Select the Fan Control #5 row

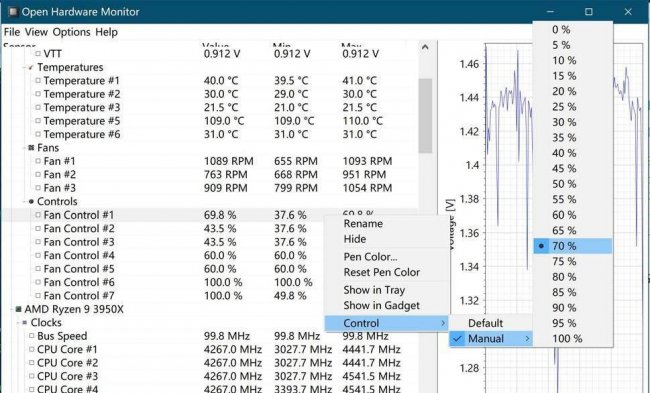(163, 269)
